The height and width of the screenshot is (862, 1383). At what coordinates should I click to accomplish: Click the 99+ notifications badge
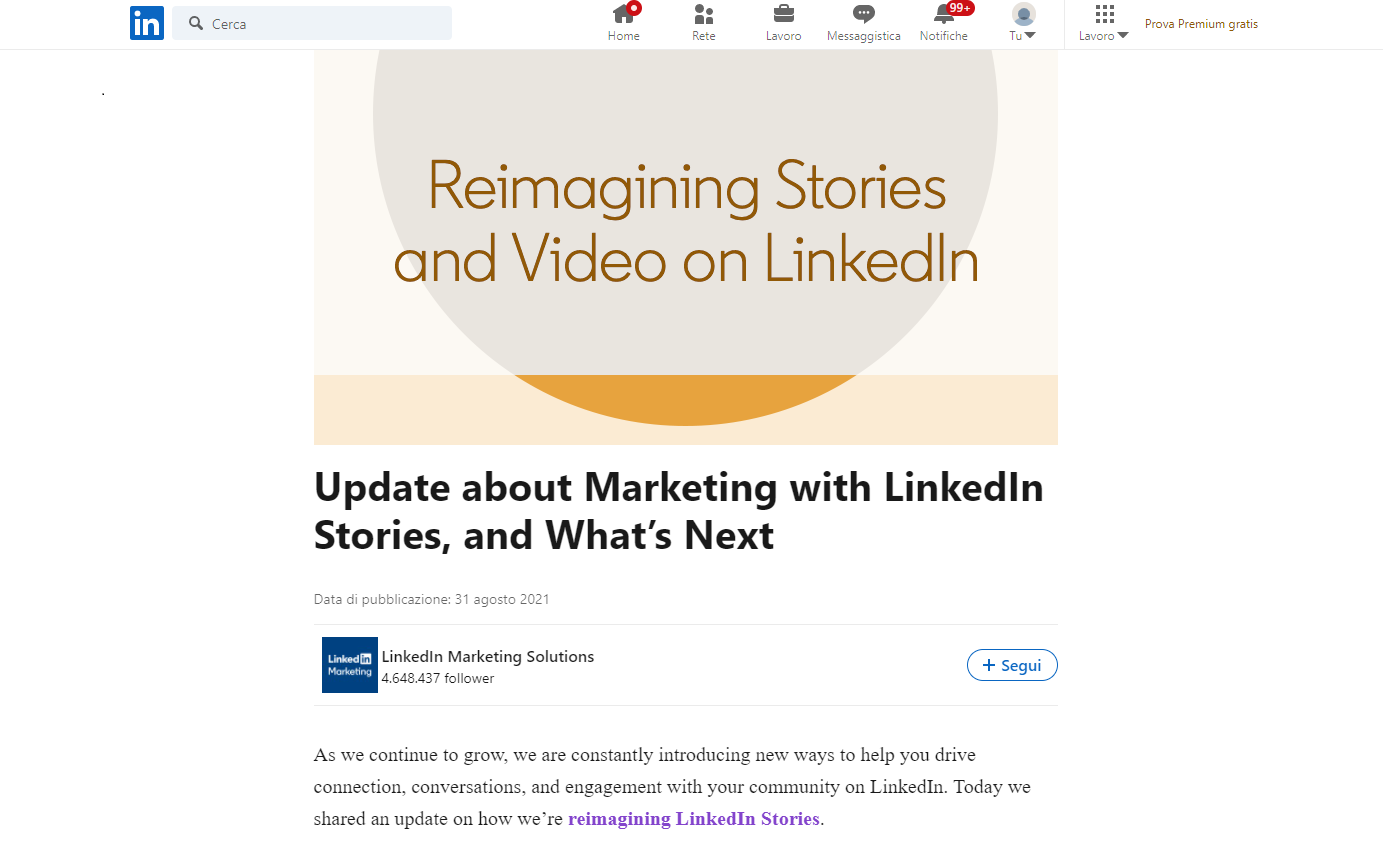pos(960,8)
